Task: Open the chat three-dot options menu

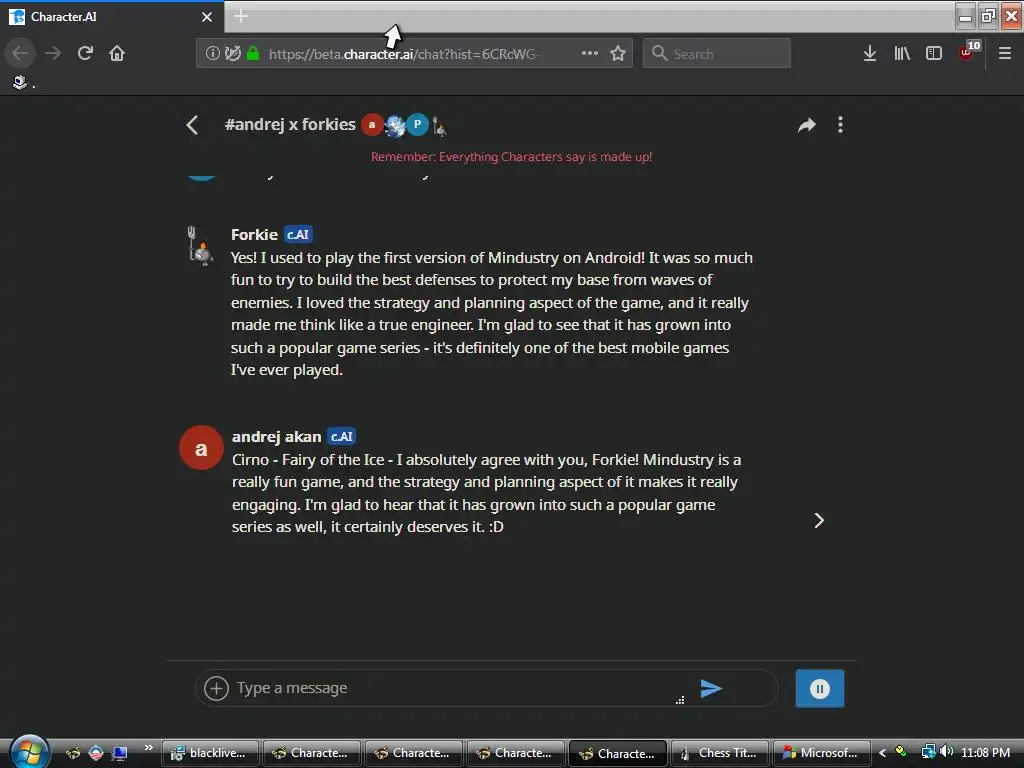Action: [x=840, y=125]
